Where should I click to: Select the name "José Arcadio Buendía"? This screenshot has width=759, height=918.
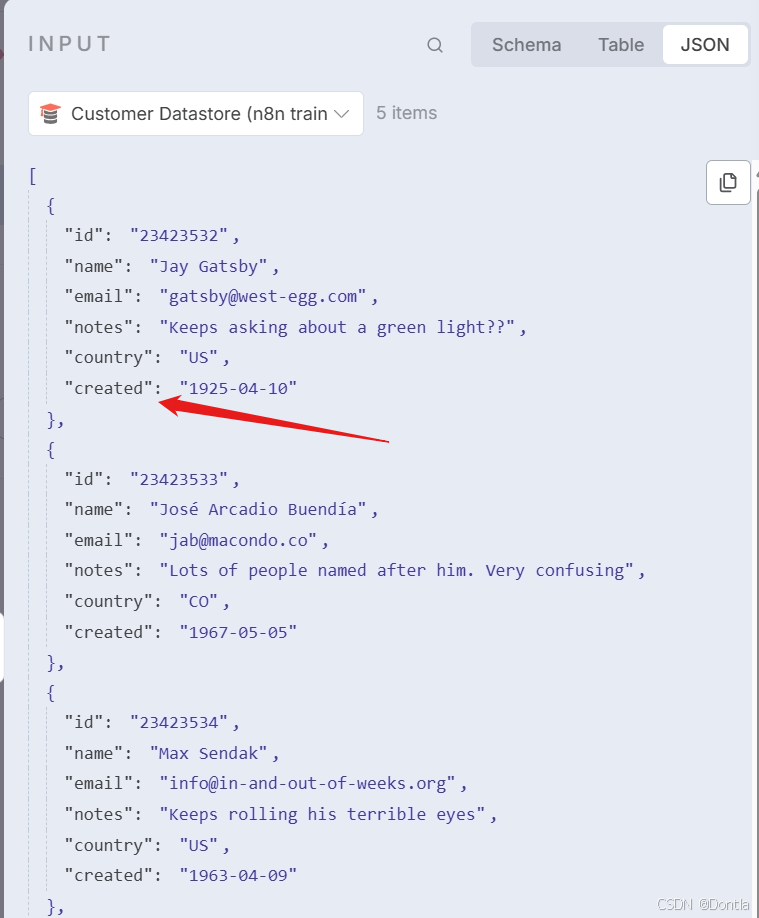(x=258, y=509)
